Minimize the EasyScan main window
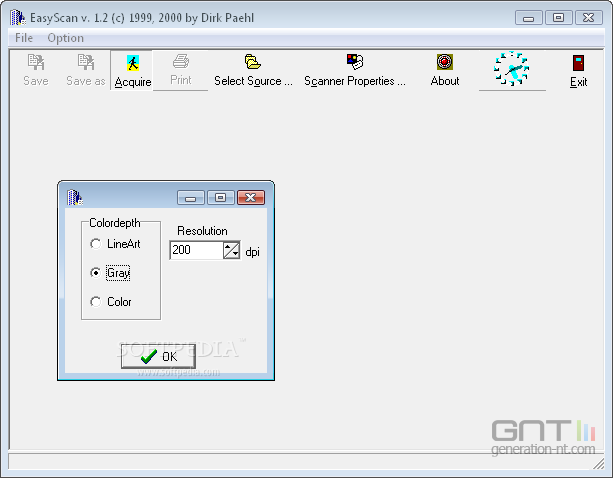The image size is (613, 478). (x=528, y=18)
